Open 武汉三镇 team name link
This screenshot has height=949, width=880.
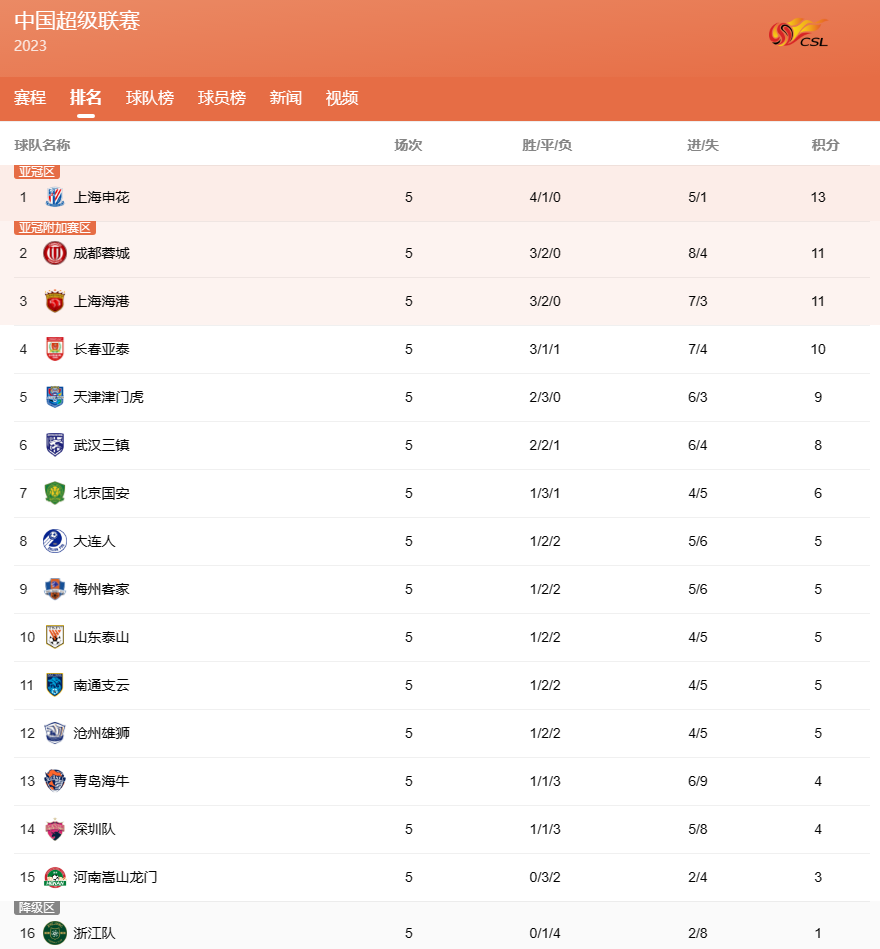click(102, 445)
